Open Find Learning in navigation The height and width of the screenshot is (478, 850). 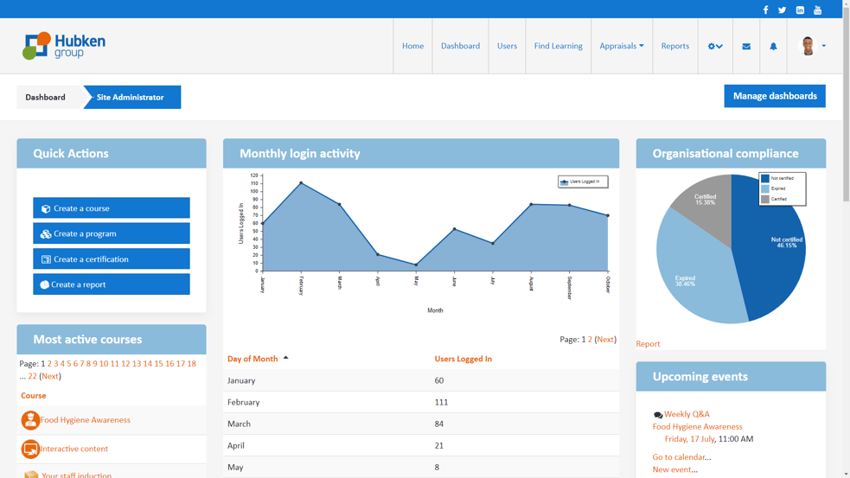[x=558, y=46]
